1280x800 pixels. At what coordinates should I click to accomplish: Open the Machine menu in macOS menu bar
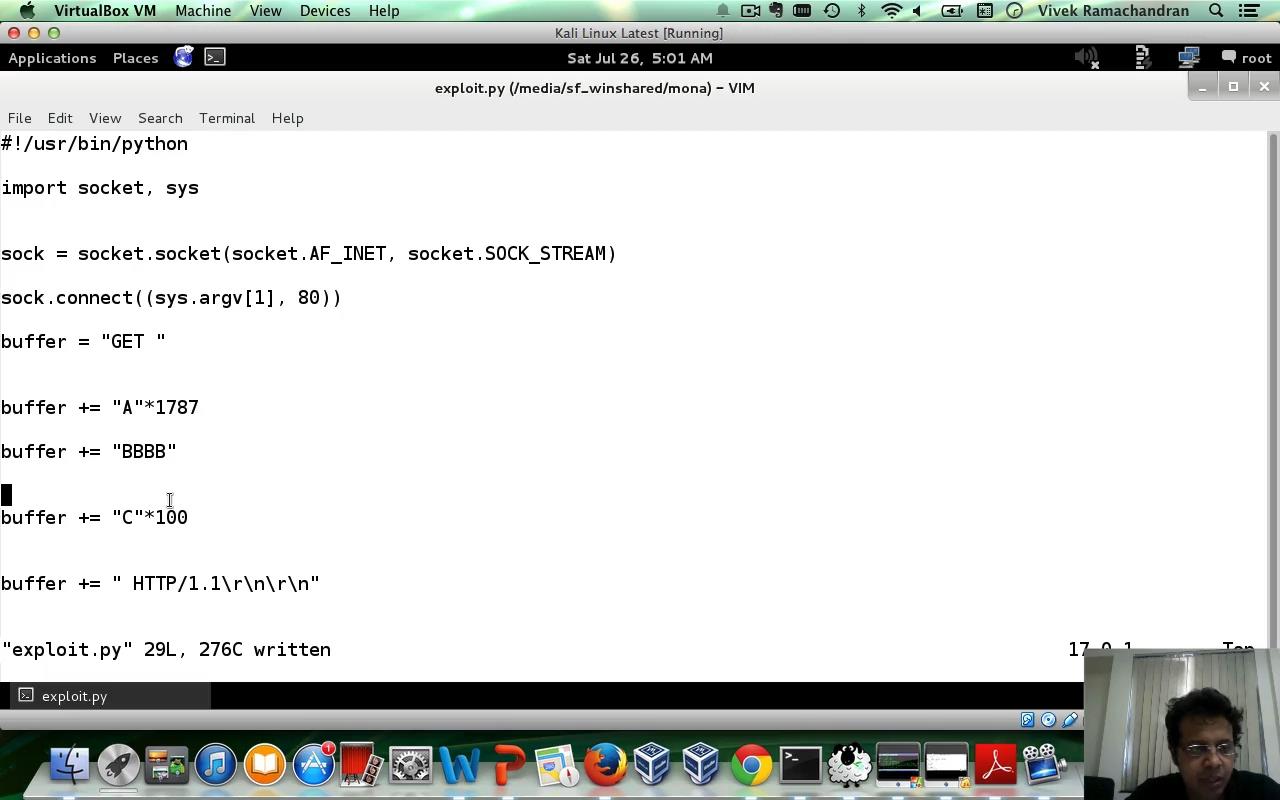(x=203, y=11)
